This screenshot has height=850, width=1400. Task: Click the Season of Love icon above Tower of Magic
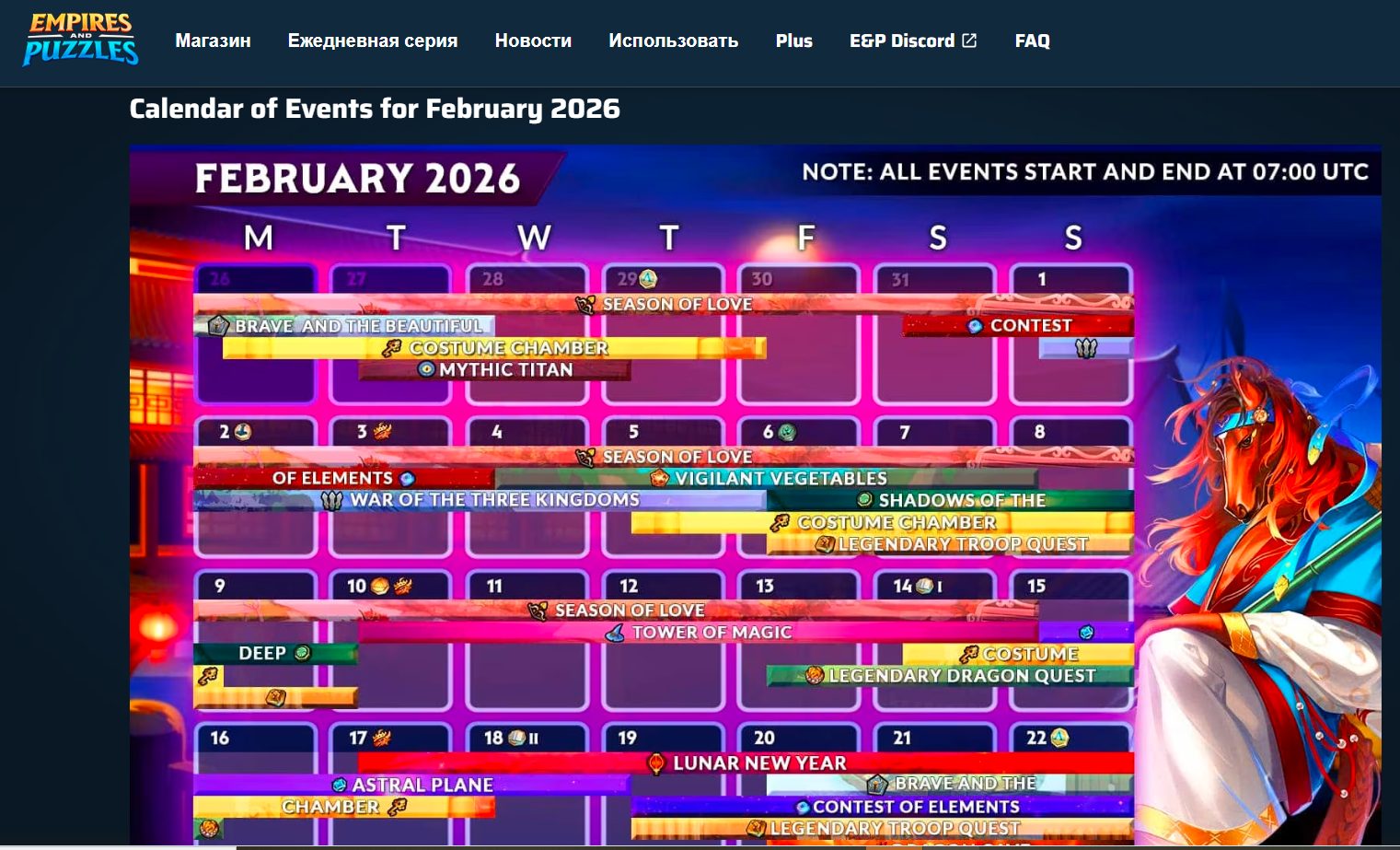538,611
